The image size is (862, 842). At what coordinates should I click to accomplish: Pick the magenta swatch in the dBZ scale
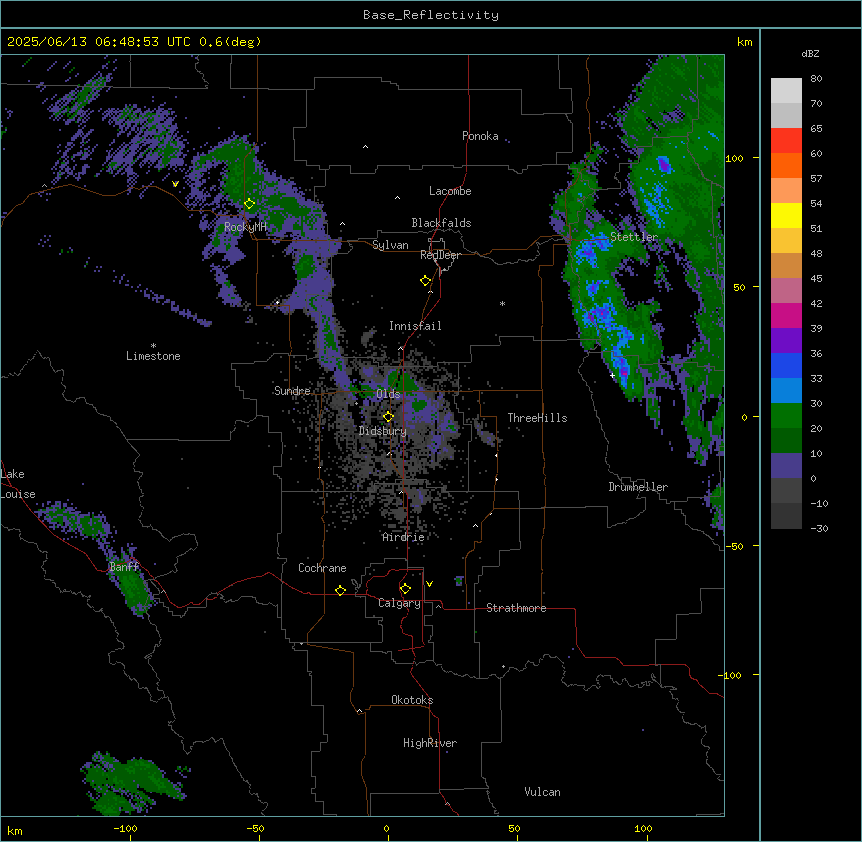point(786,315)
